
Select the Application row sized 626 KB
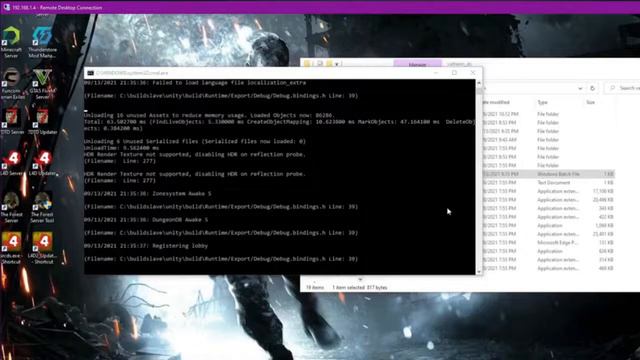tap(549, 251)
